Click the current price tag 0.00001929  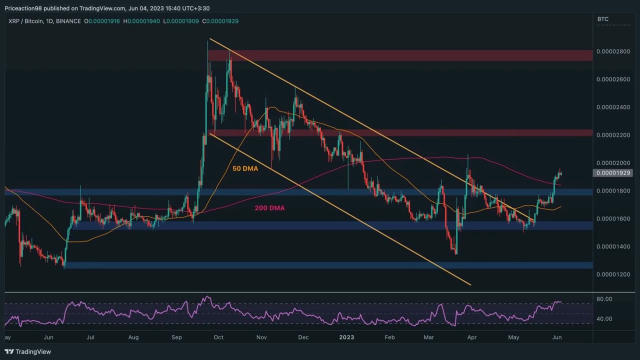[x=612, y=173]
